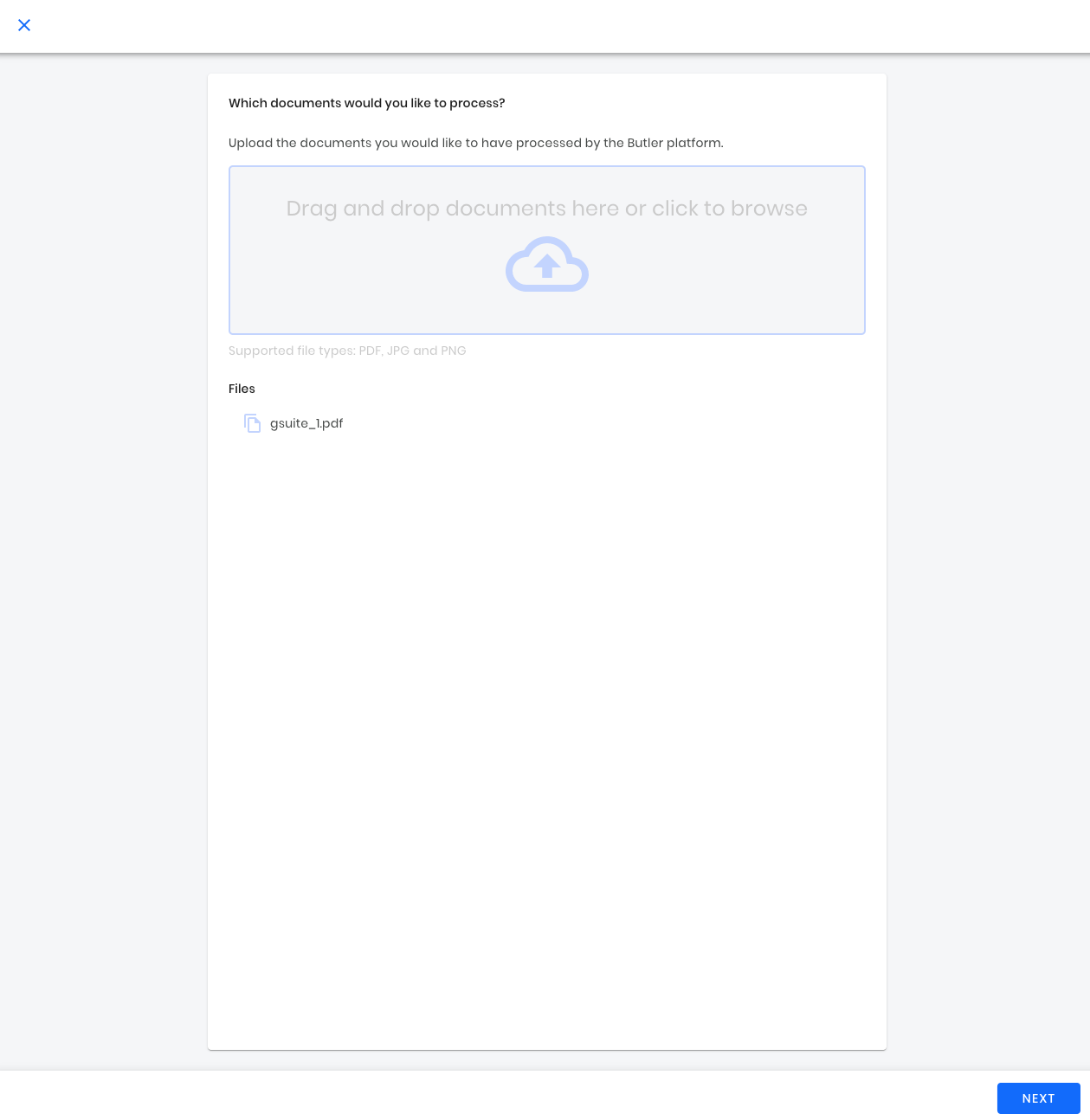1090x1120 pixels.
Task: Click the 'Supported file types' hint text
Action: click(x=347, y=351)
